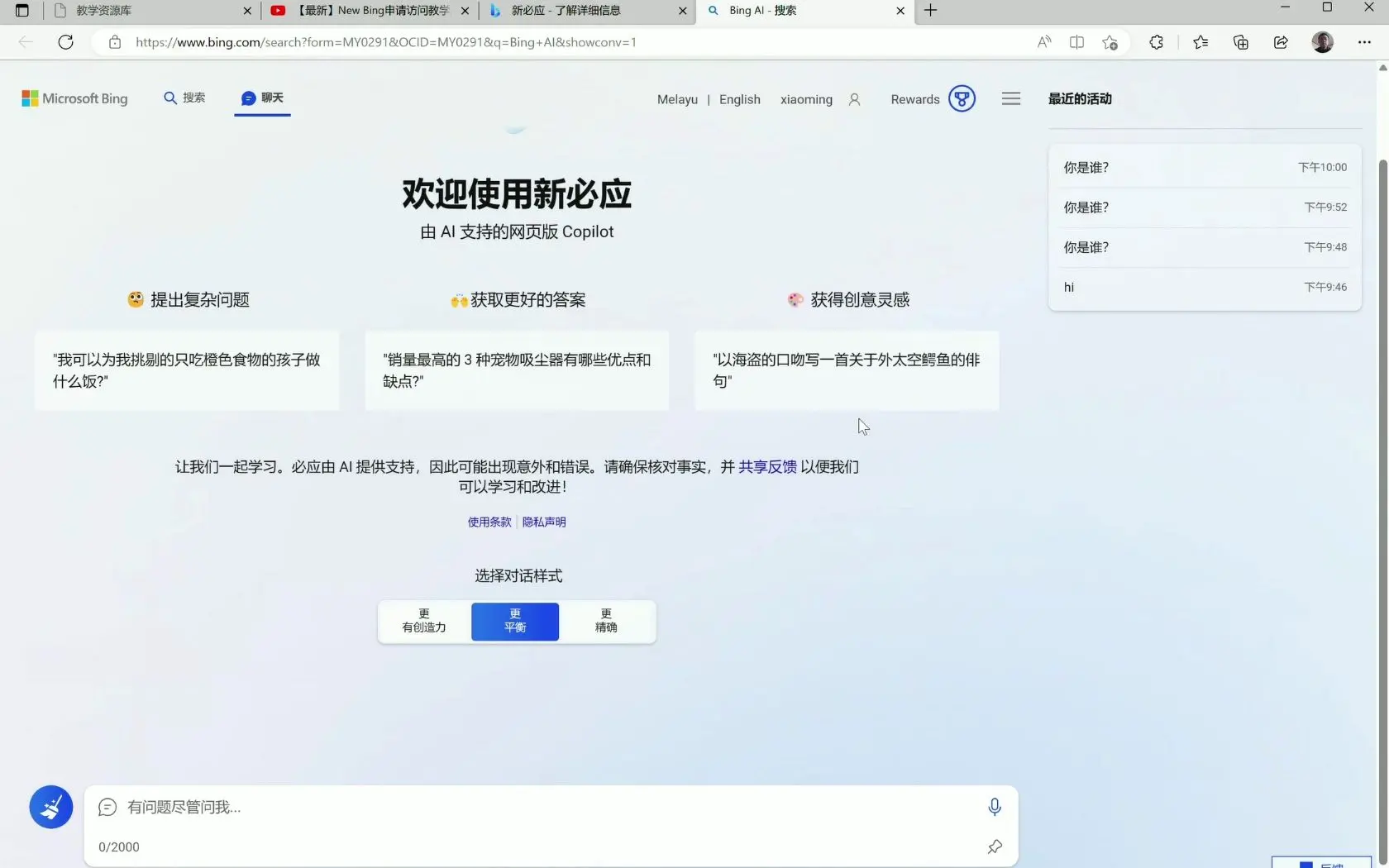The width and height of the screenshot is (1389, 868).
Task: Select the 更有创造力 conversation style
Action: coord(422,621)
